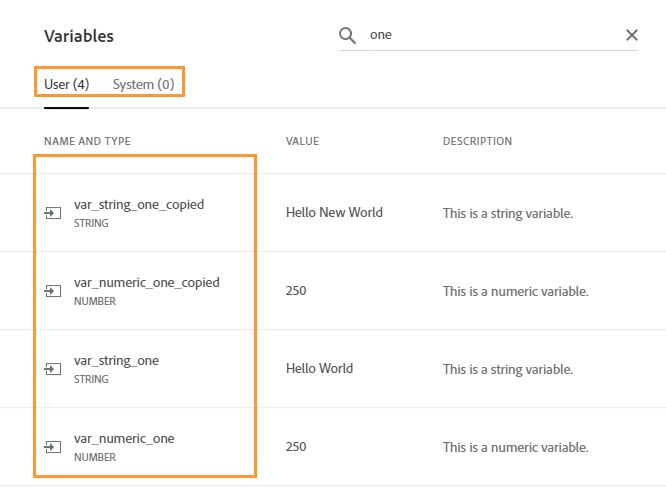Click the NAME AND TYPE column header
666x499 pixels.
87,141
